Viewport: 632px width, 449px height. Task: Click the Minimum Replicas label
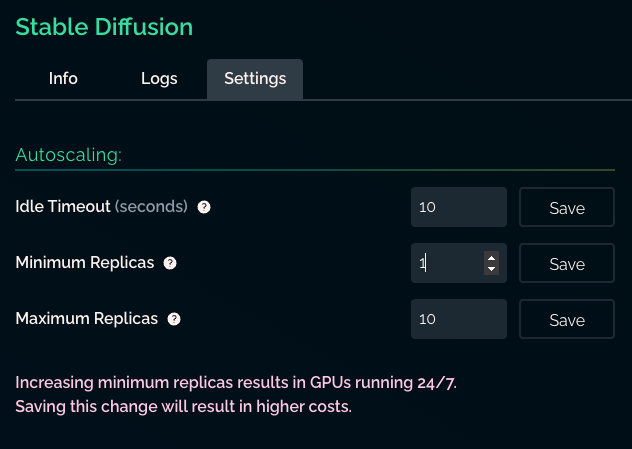[85, 263]
